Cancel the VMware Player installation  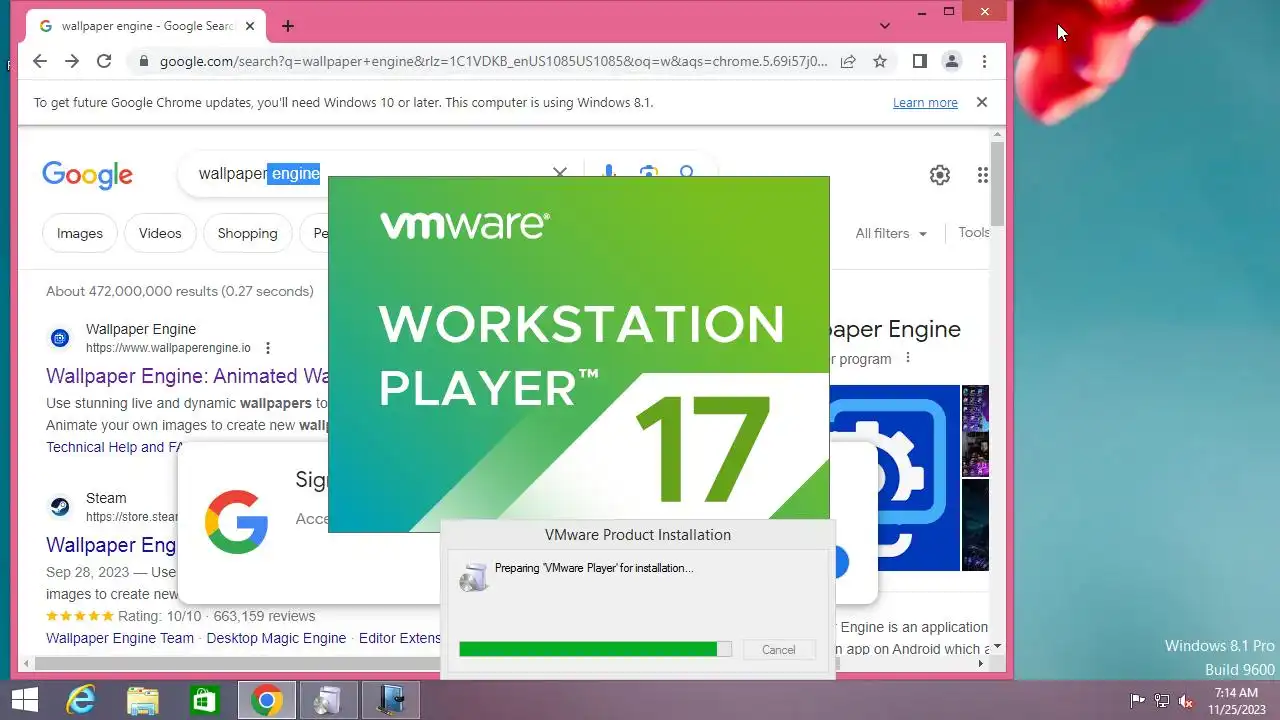pos(778,650)
